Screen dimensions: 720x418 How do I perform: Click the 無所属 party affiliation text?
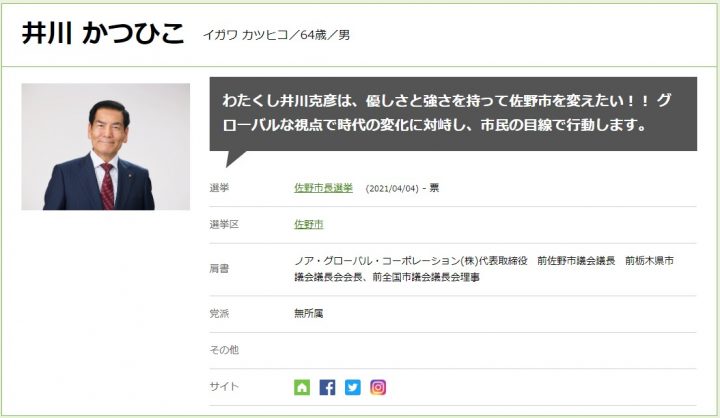309,313
